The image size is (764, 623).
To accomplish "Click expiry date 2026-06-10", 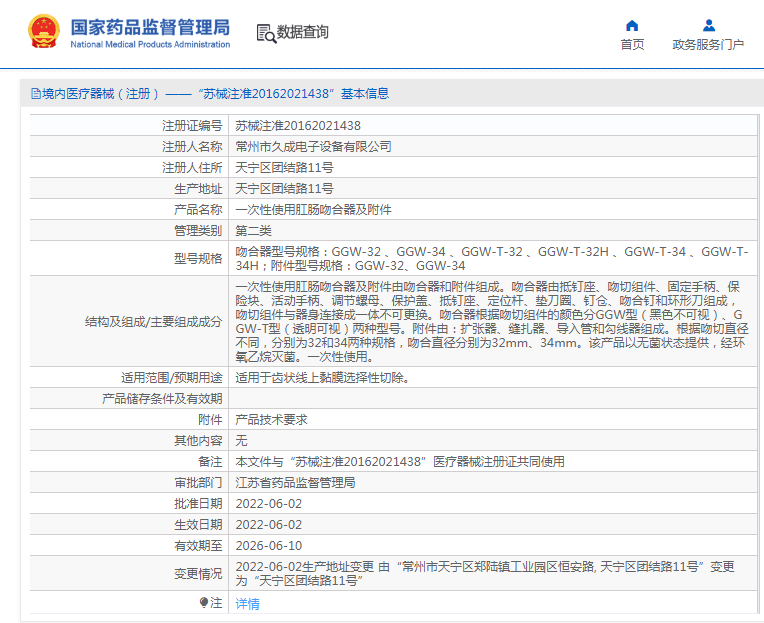I will [x=269, y=545].
